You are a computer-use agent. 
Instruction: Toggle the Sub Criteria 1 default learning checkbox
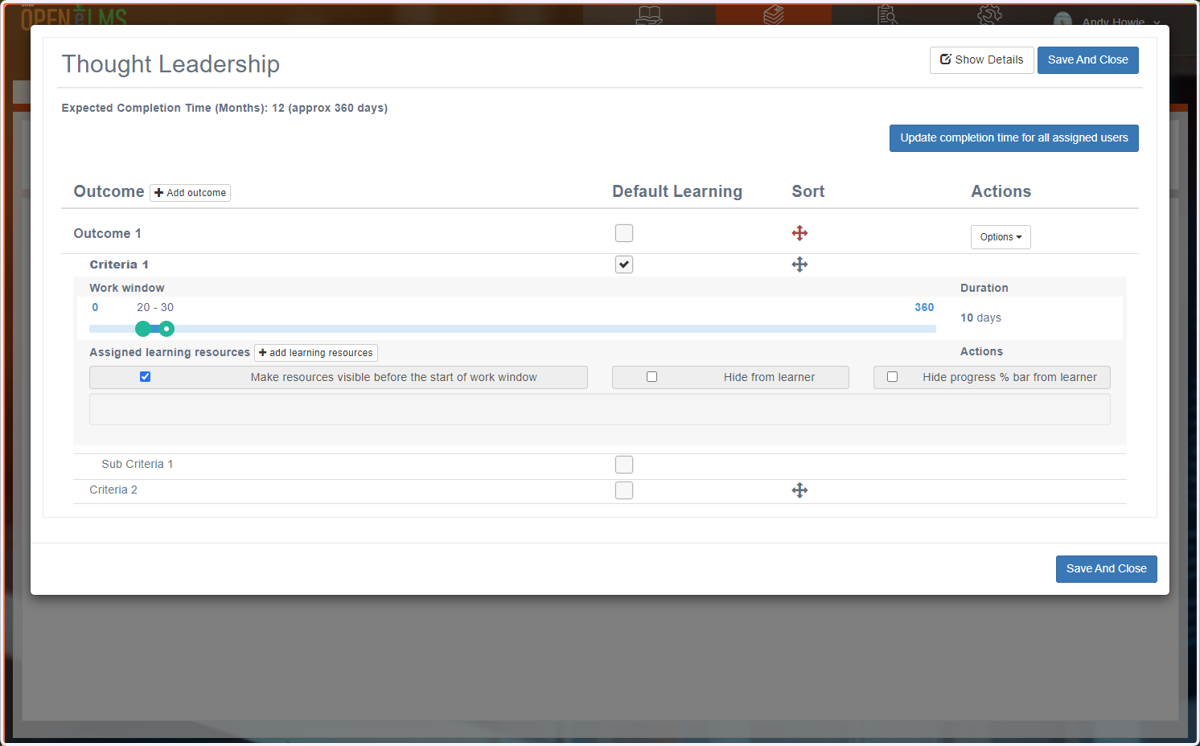[x=624, y=465]
